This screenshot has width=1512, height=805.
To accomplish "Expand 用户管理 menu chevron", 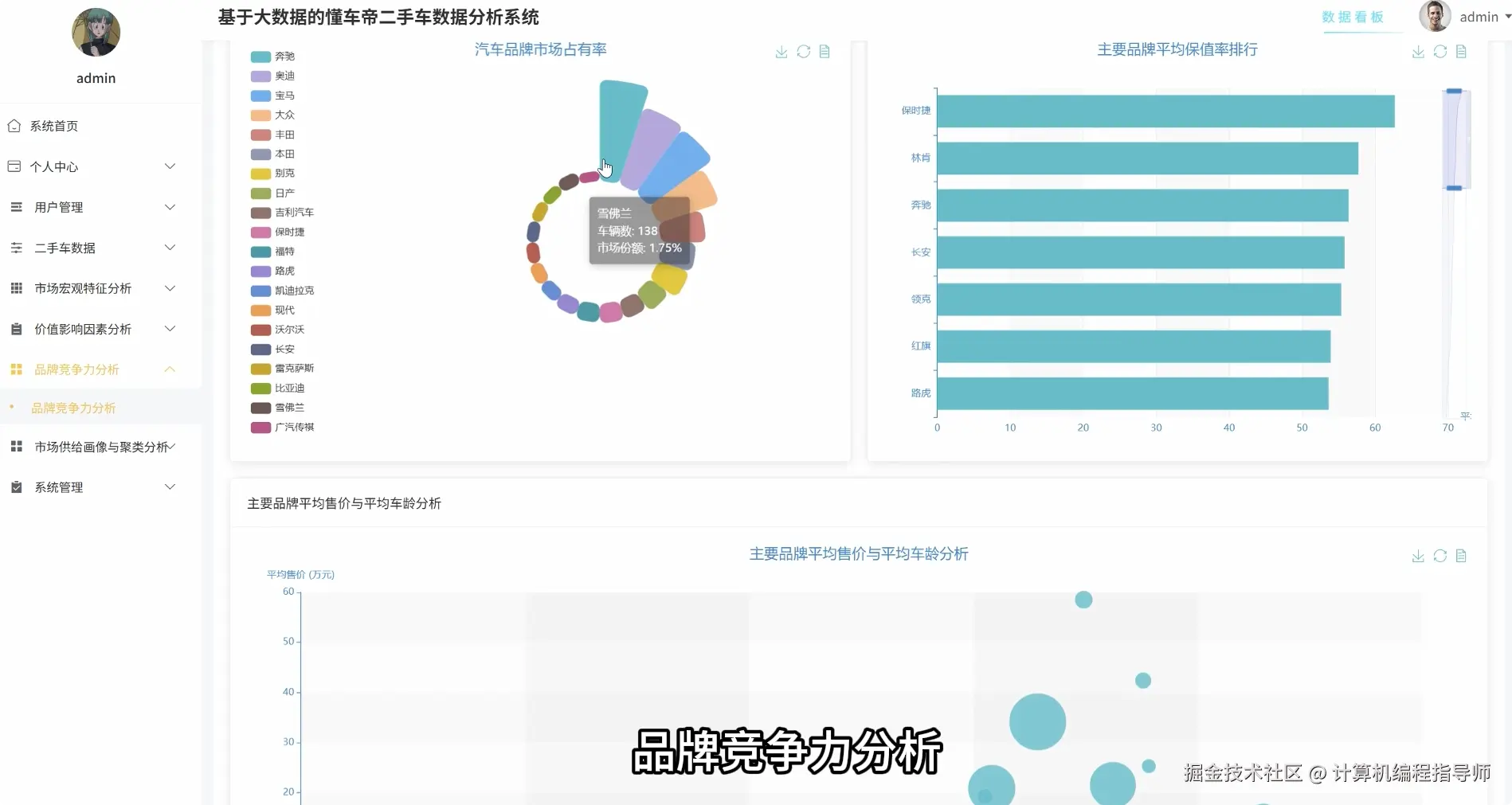I will (170, 207).
